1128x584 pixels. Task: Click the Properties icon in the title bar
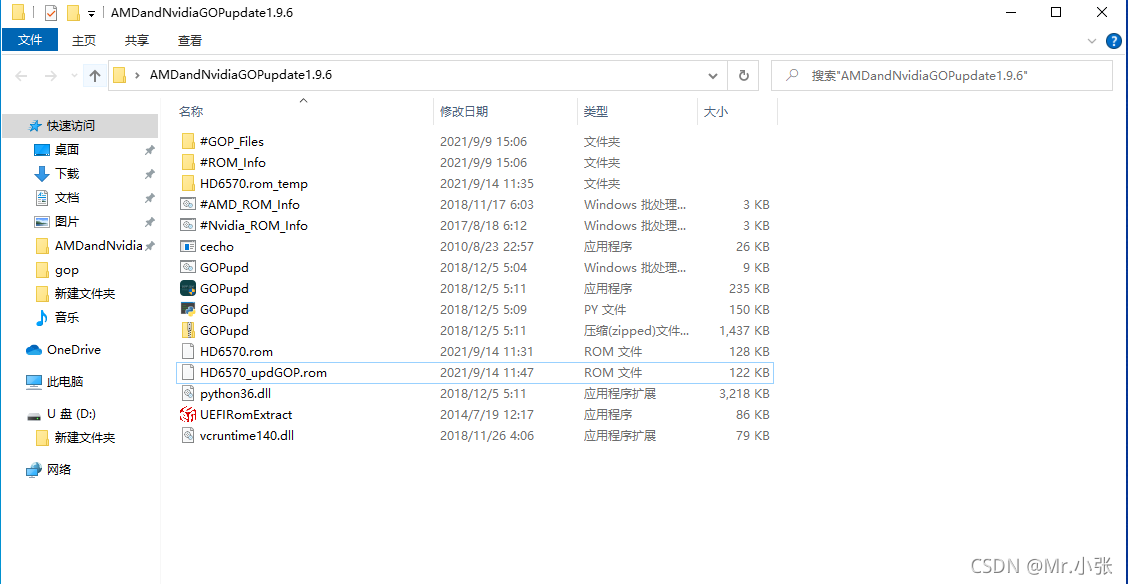(x=51, y=13)
